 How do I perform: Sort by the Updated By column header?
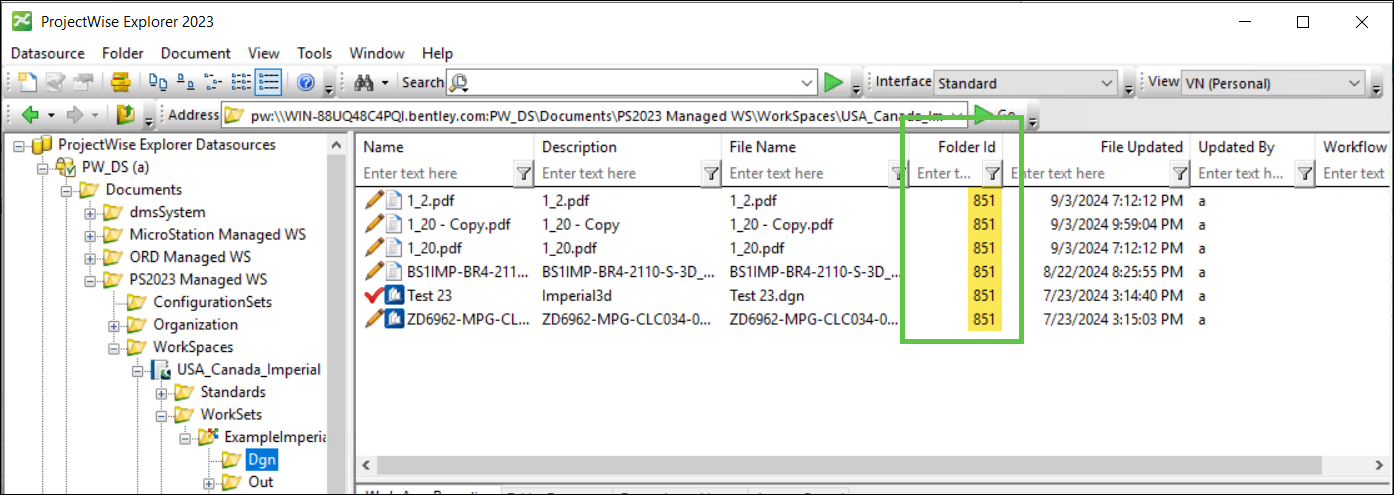pos(1253,147)
